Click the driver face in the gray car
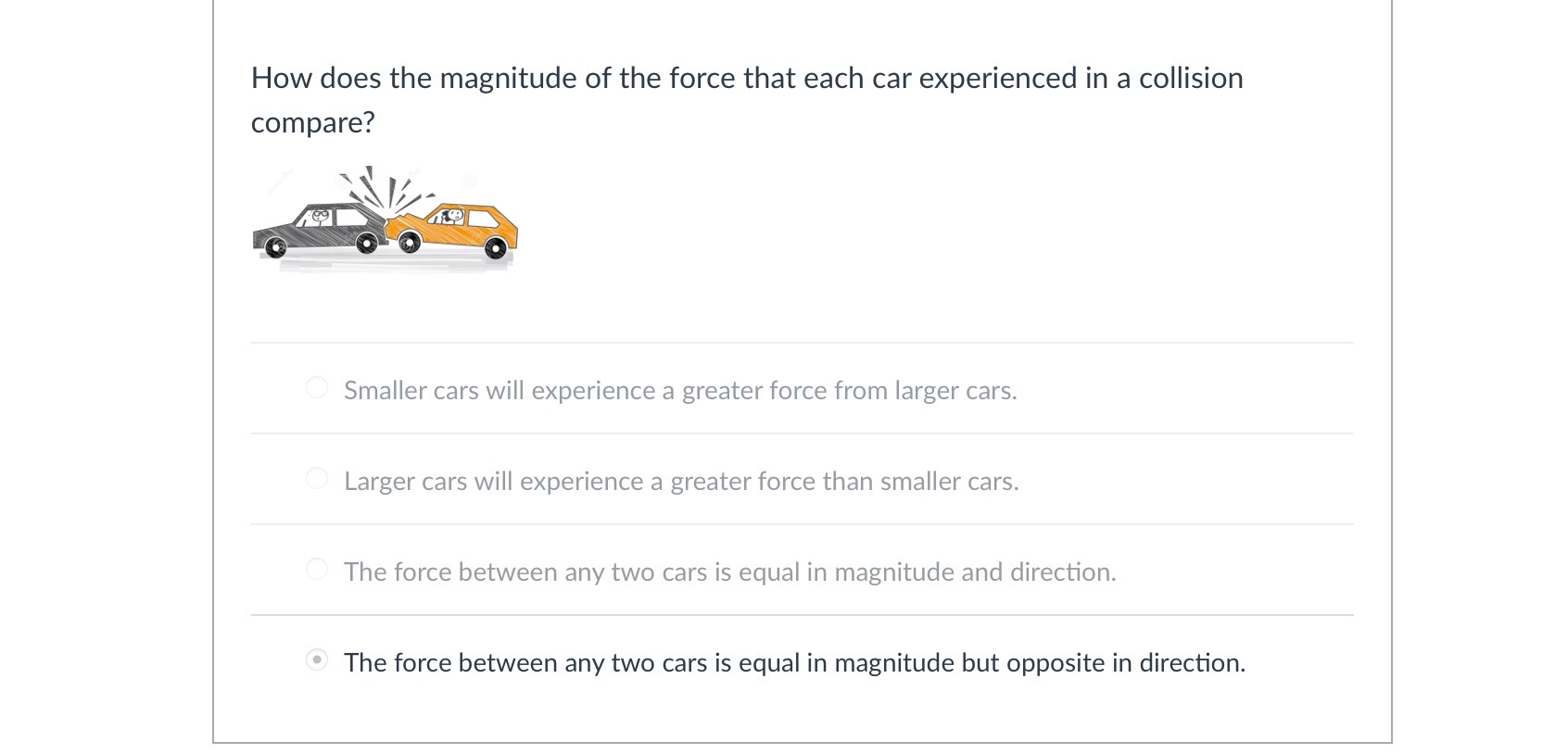This screenshot has width=1568, height=754. [x=318, y=216]
